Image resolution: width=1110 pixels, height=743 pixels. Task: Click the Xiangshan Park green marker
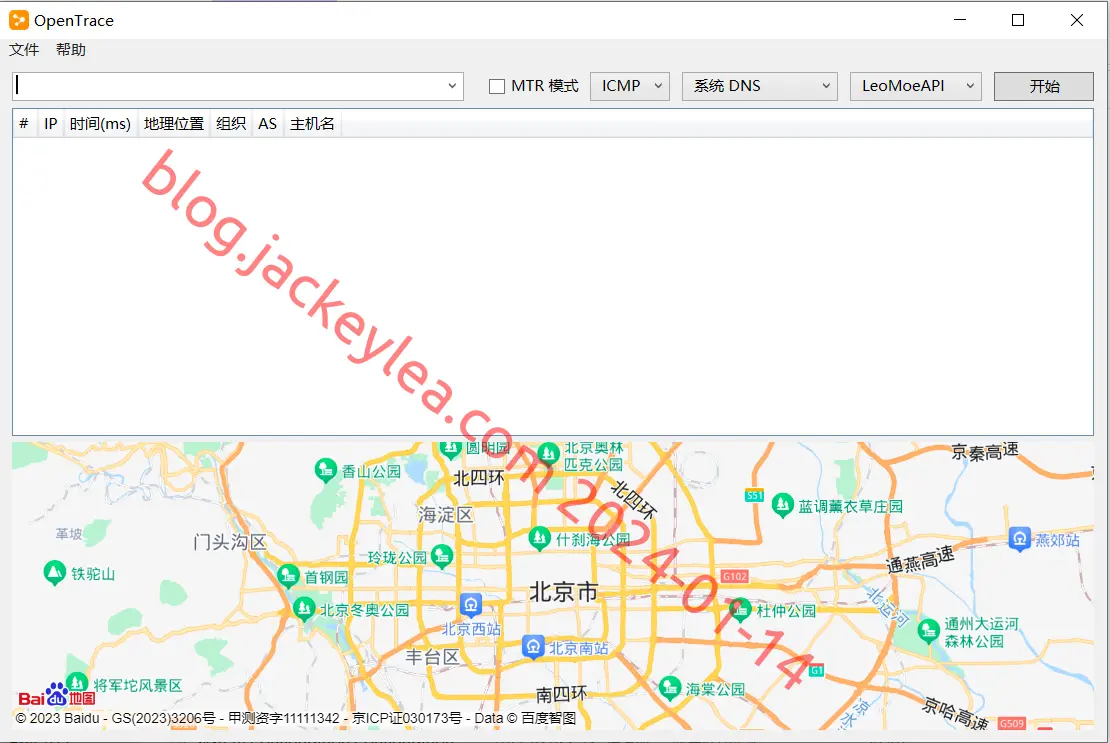point(326,470)
